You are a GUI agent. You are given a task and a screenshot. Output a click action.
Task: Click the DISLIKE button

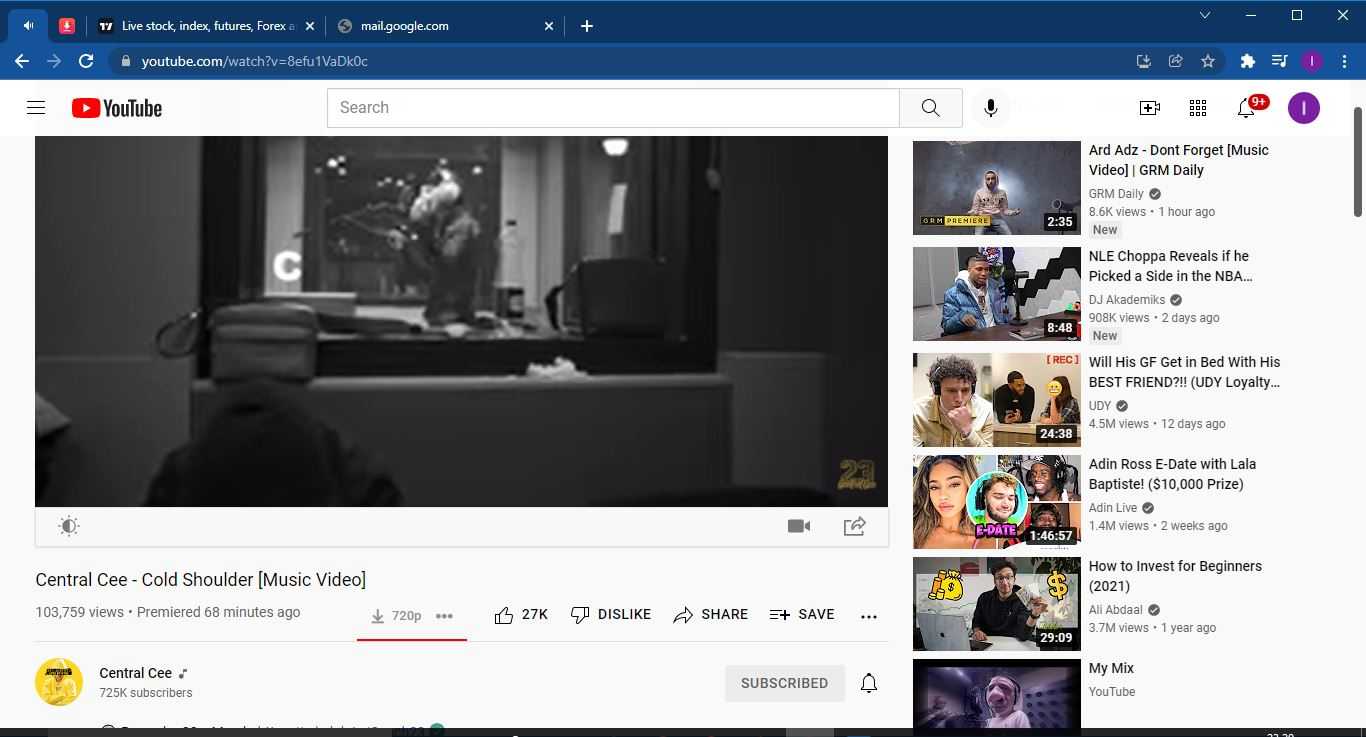(x=610, y=615)
